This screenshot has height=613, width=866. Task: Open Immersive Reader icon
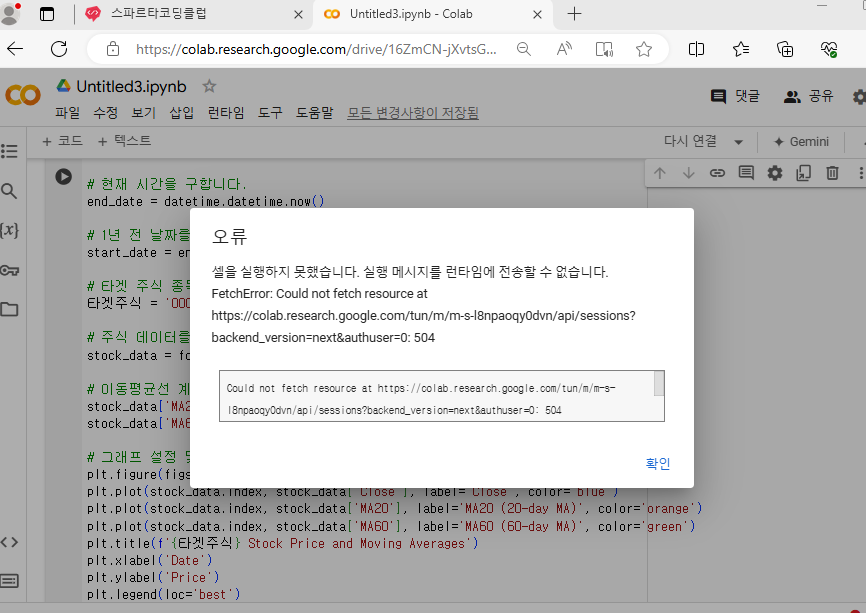click(x=604, y=49)
